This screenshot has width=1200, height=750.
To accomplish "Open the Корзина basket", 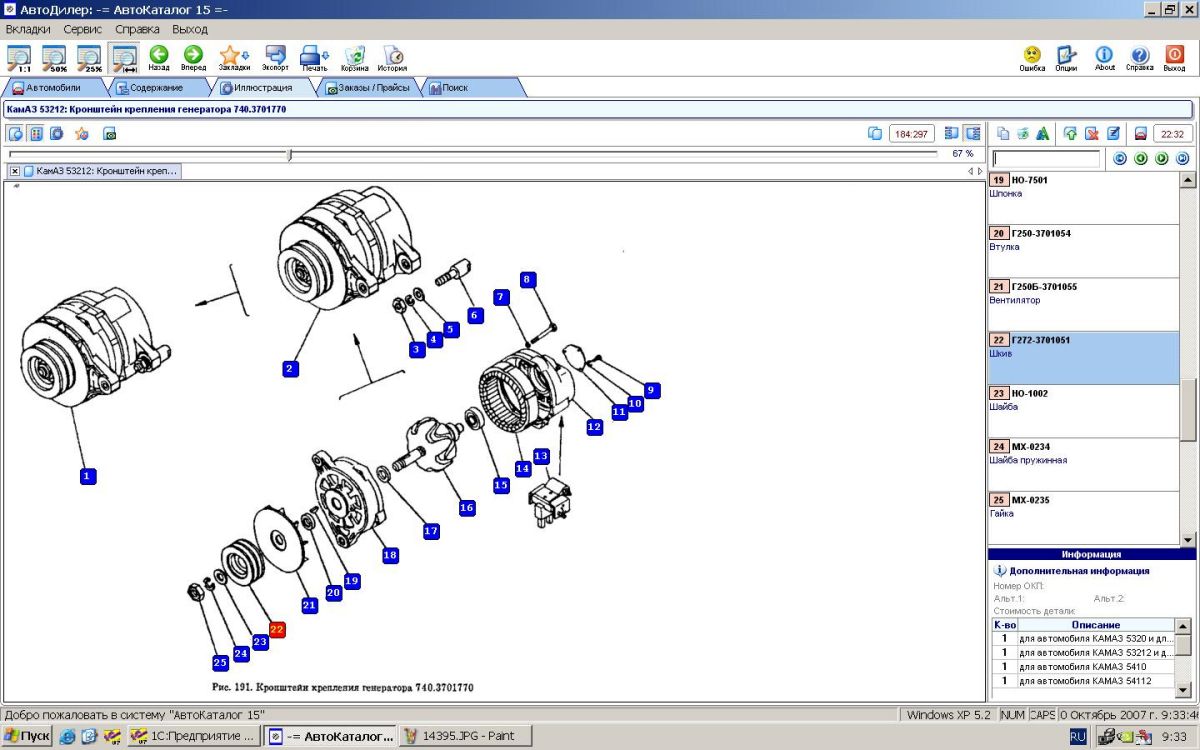I will point(354,59).
